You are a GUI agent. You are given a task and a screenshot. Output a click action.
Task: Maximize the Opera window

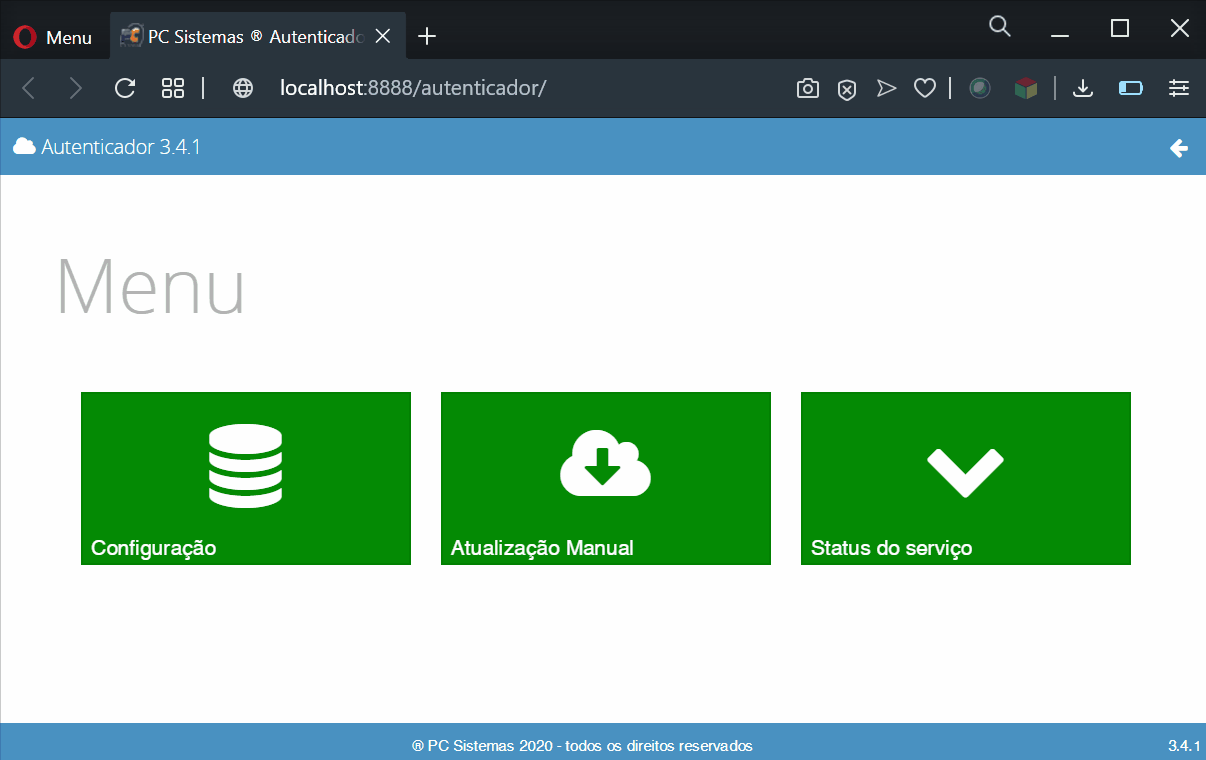click(1120, 29)
